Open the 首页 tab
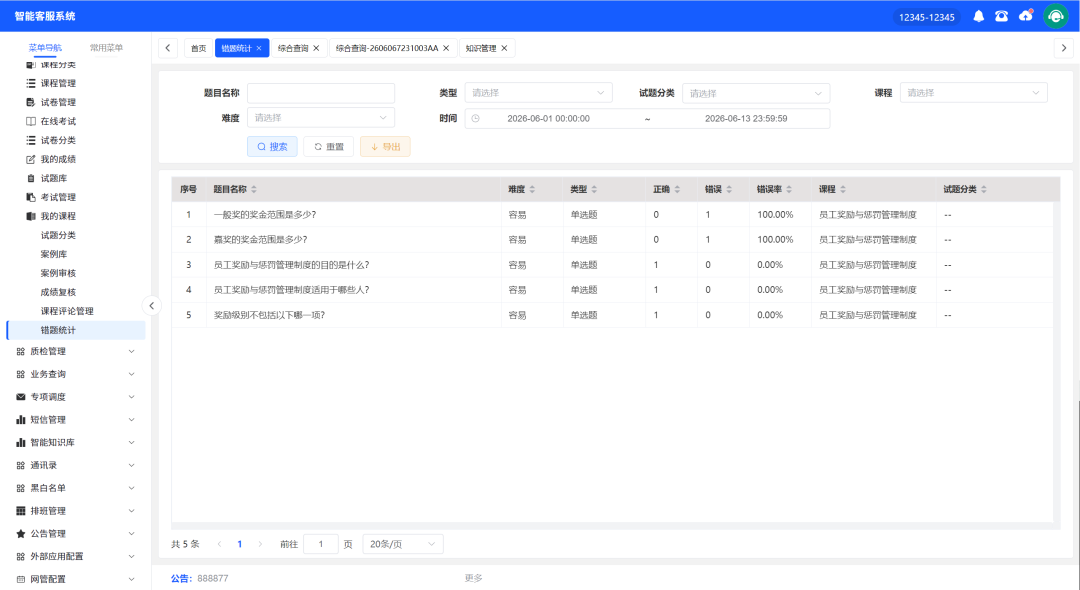Screen dimensions: 1080x590 pos(198,48)
